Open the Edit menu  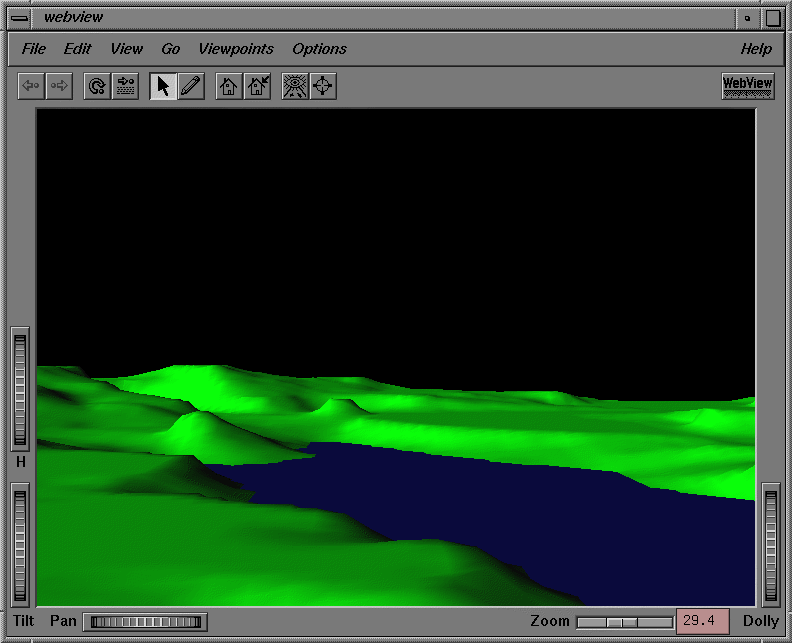click(x=77, y=49)
